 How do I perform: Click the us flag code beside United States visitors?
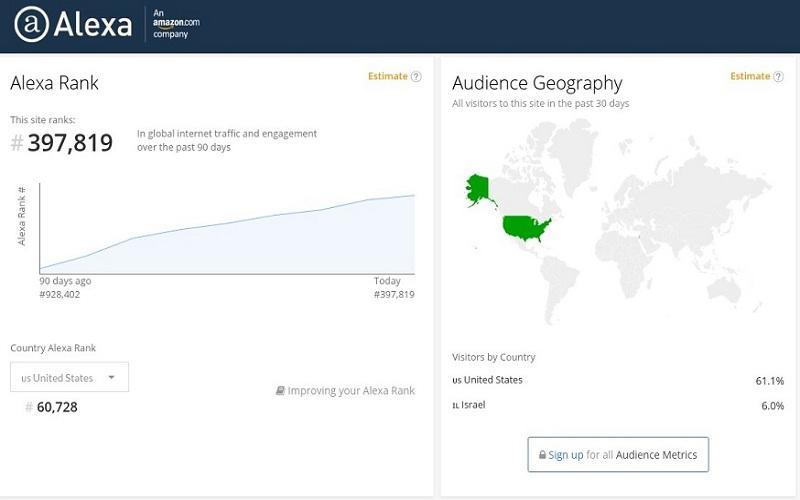point(457,380)
